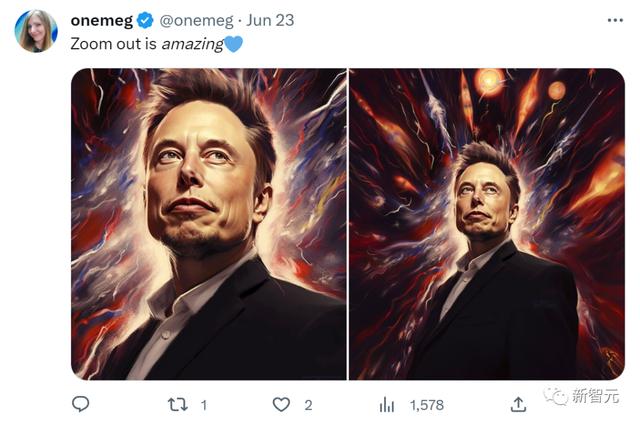The width and height of the screenshot is (640, 424).
Task: Reply to the onemeg tweet
Action: [81, 405]
